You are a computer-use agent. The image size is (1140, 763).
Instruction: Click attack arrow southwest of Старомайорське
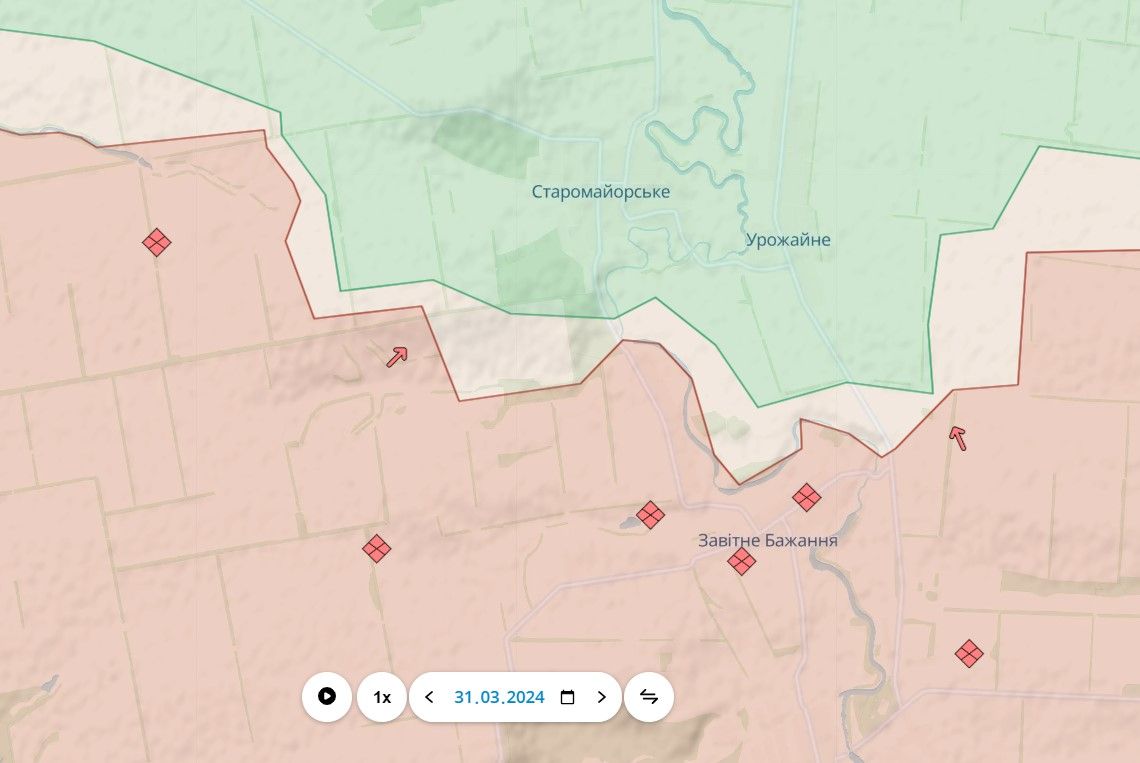click(x=398, y=356)
